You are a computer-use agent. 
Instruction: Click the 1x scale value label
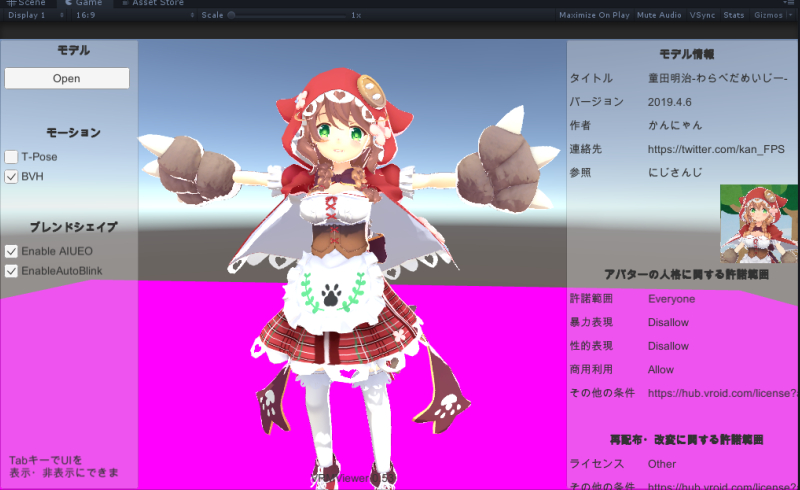point(356,15)
